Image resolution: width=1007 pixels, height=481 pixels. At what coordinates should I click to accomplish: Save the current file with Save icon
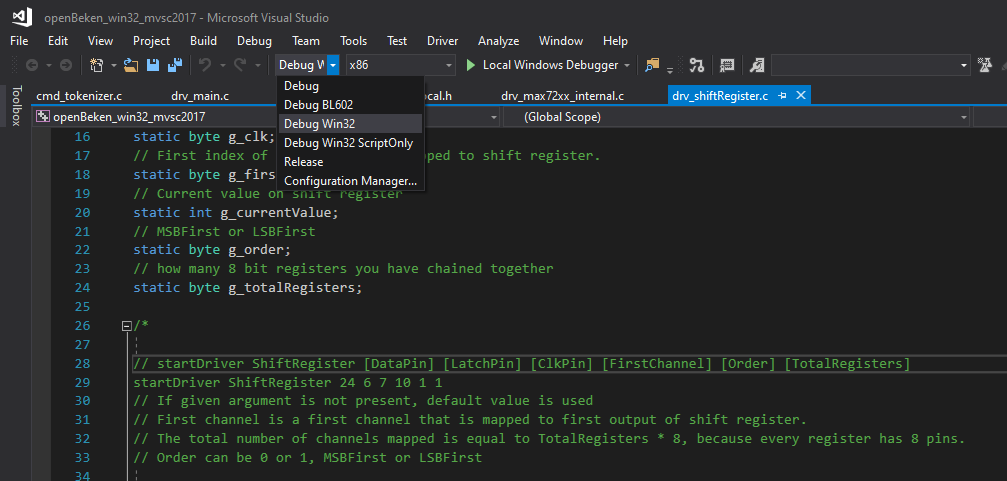point(153,65)
